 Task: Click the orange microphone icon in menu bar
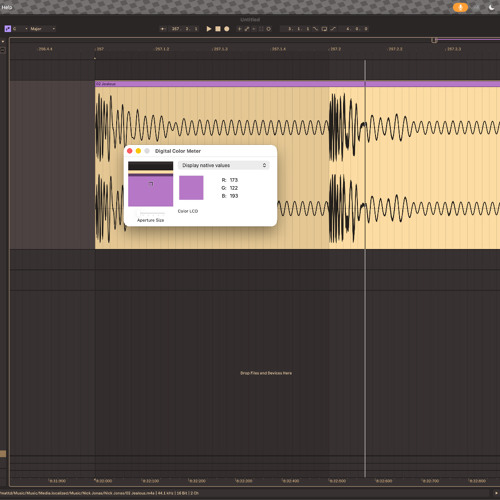point(460,7)
